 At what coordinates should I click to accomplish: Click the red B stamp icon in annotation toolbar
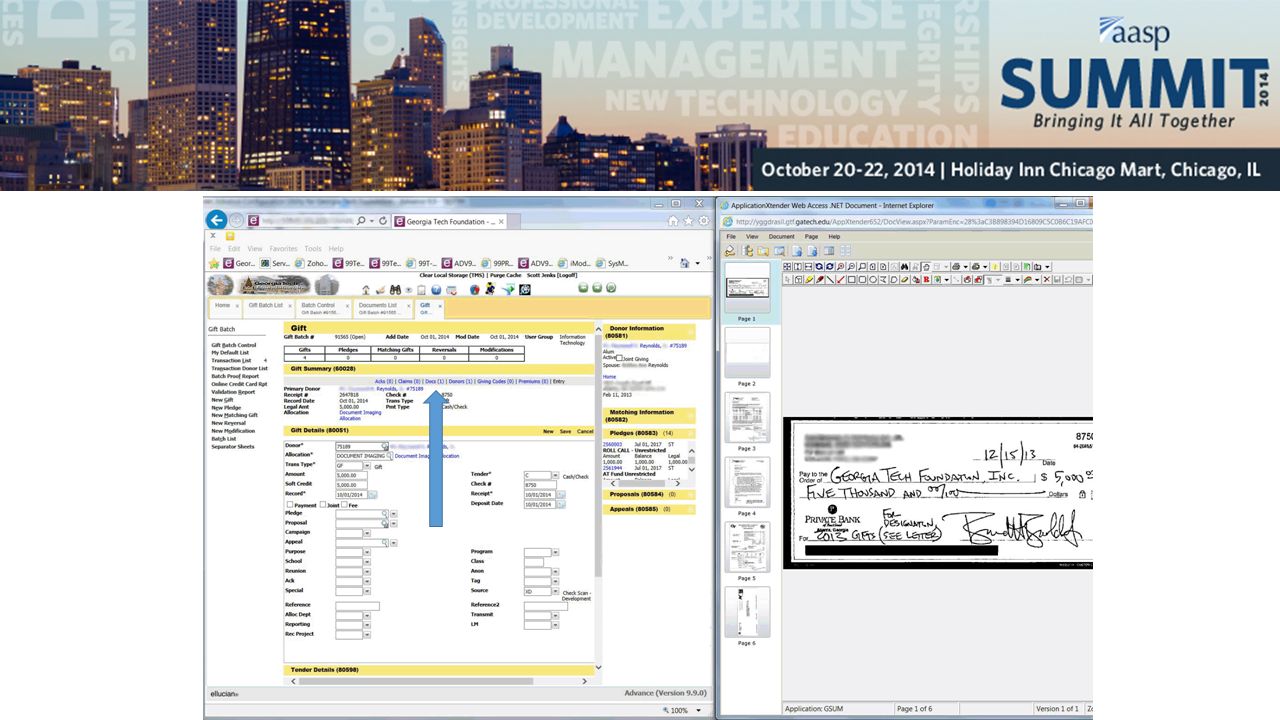[926, 280]
